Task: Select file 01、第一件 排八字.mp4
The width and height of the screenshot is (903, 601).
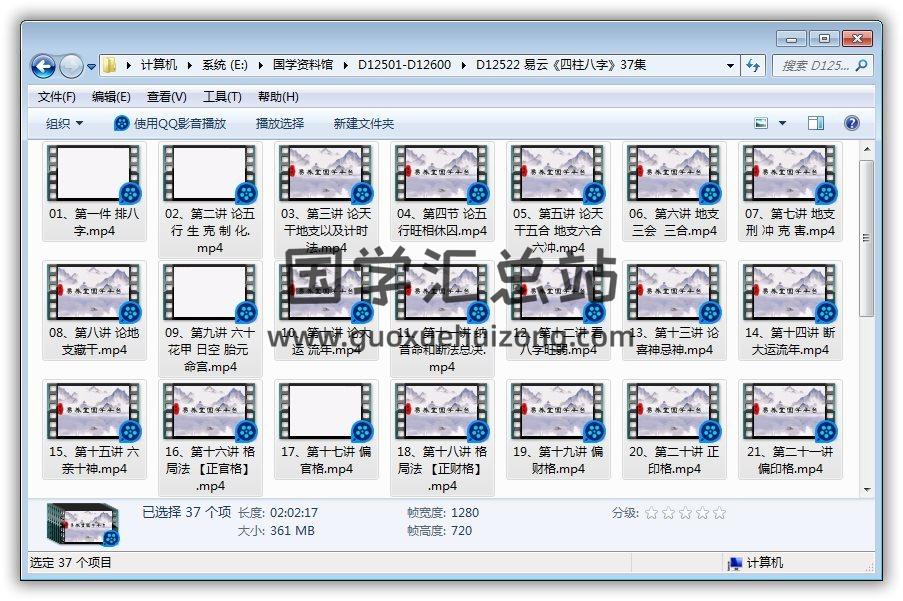Action: click(x=94, y=192)
